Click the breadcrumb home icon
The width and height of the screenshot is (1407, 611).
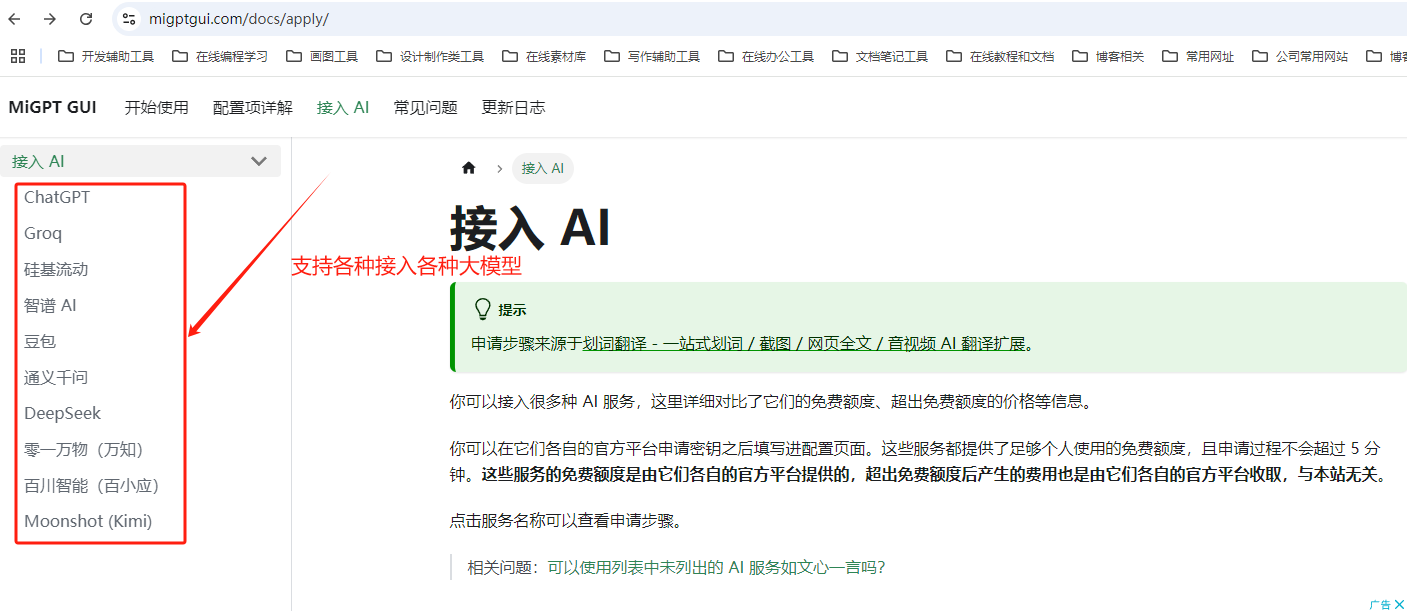click(x=468, y=168)
